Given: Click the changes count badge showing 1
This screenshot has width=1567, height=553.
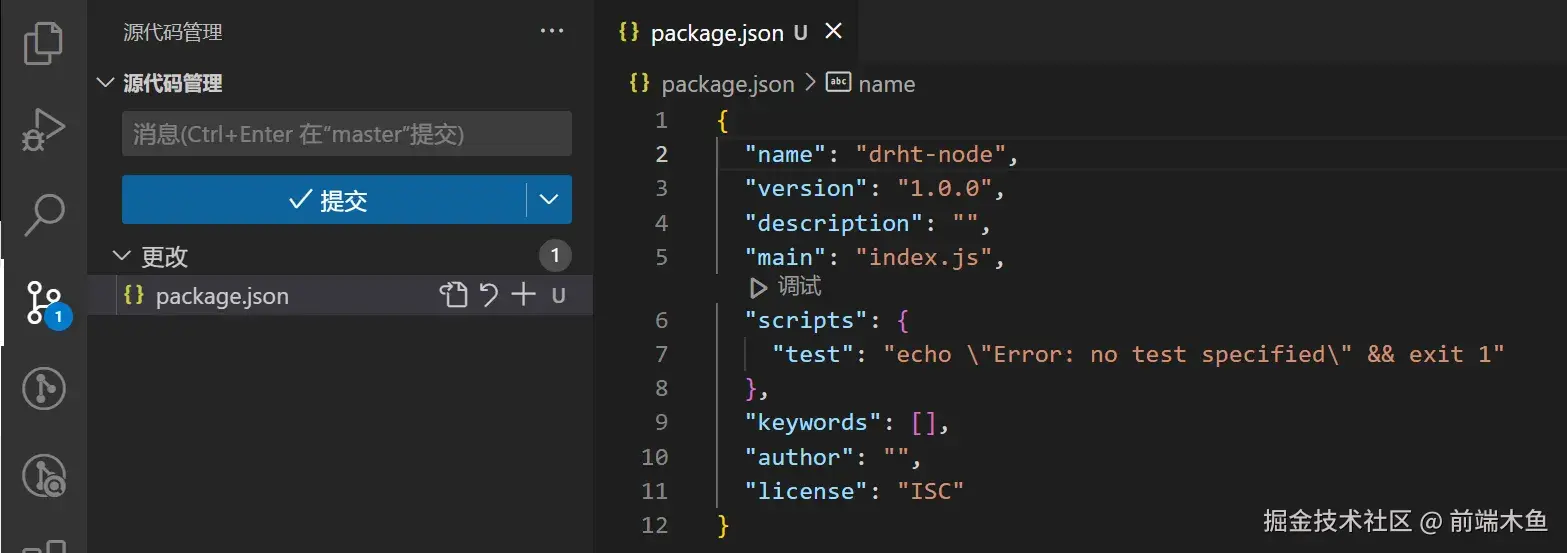Looking at the screenshot, I should click(555, 255).
